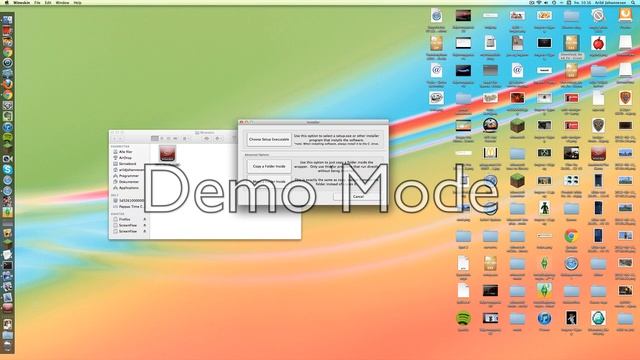Open Finder action gear dropdown
This screenshot has width=640, height=360.
pyautogui.click(x=218, y=139)
